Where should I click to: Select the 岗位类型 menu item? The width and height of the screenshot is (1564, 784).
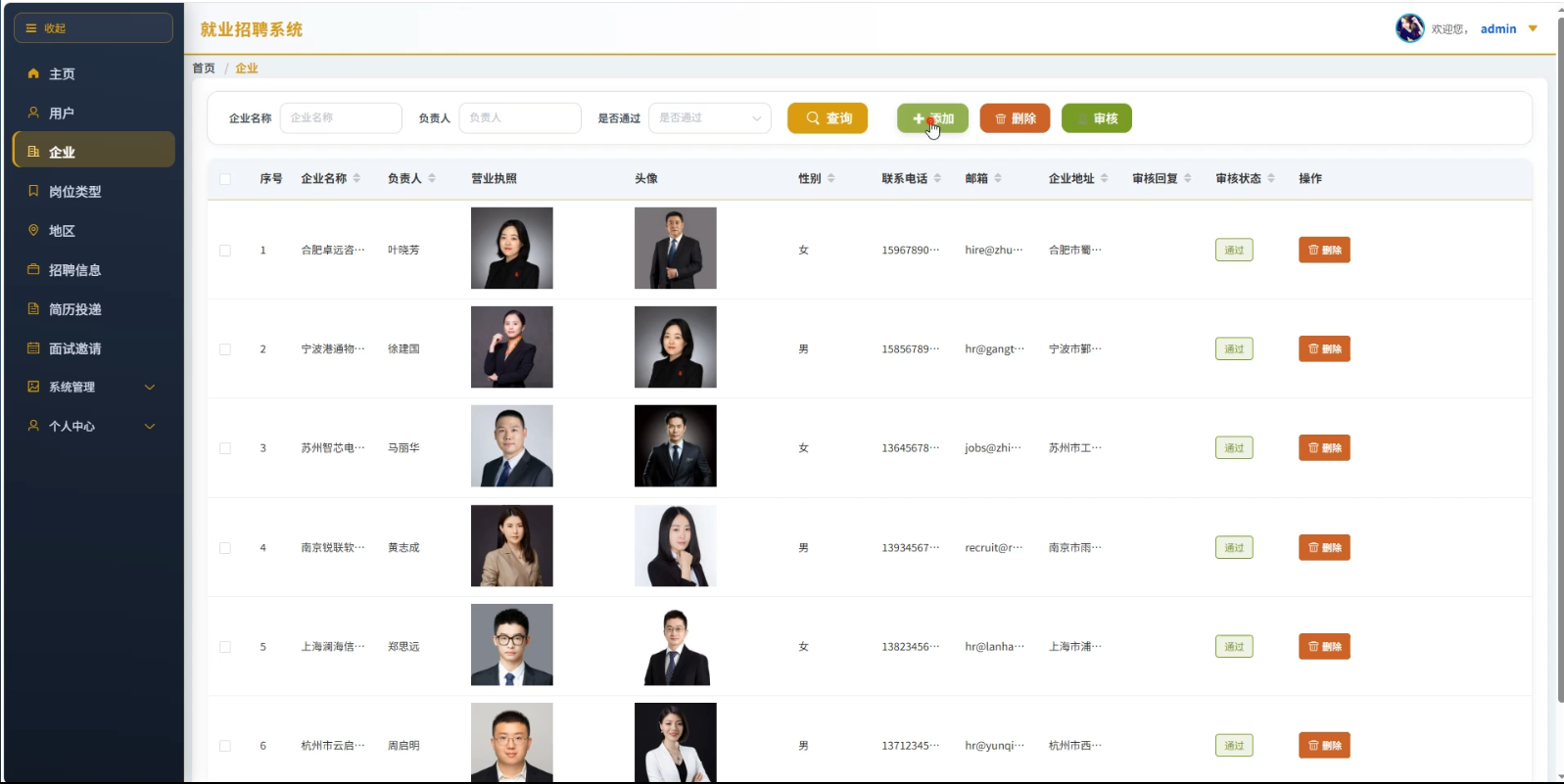(94, 191)
